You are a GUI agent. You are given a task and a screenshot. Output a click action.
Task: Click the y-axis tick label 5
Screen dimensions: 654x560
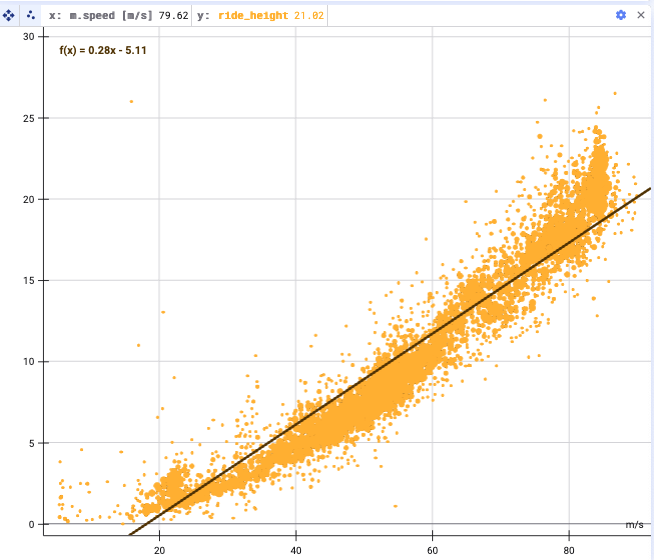(32, 443)
